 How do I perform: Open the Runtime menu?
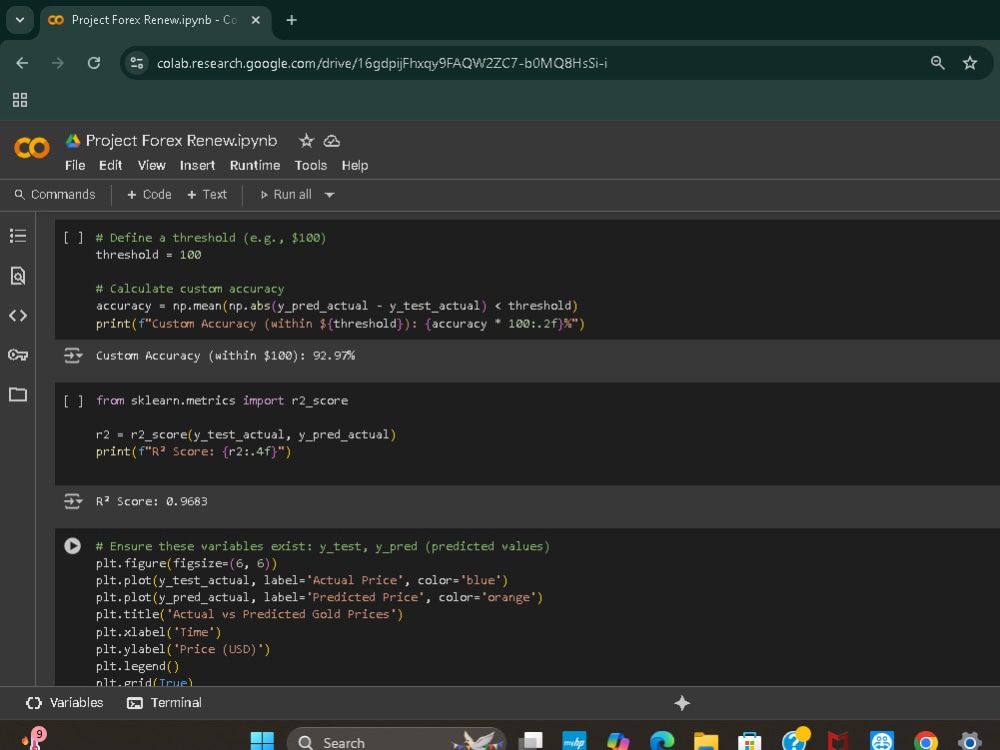[x=255, y=165]
